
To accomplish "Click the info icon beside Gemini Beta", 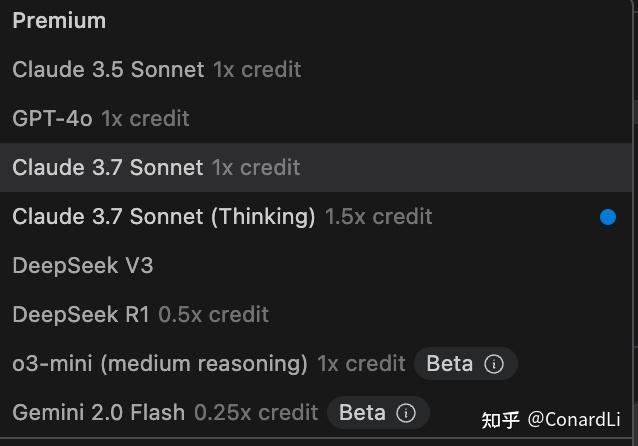I will pos(405,413).
